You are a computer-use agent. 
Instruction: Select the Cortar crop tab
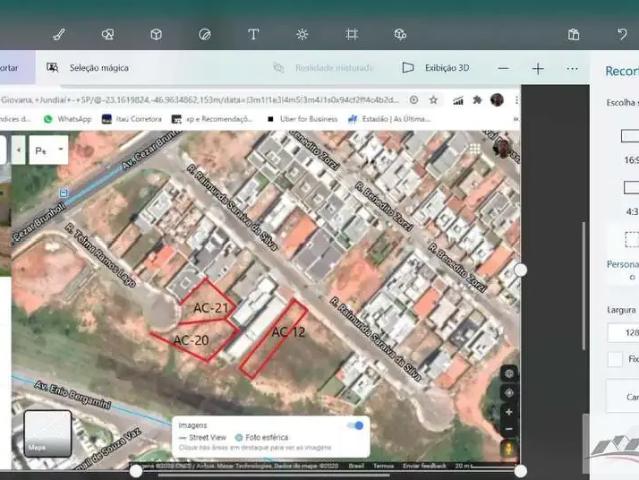16,68
